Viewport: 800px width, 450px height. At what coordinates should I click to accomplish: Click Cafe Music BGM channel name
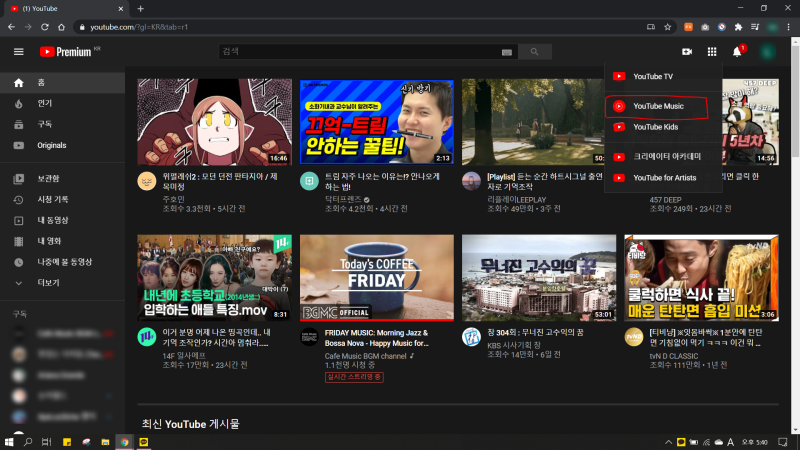[365, 356]
